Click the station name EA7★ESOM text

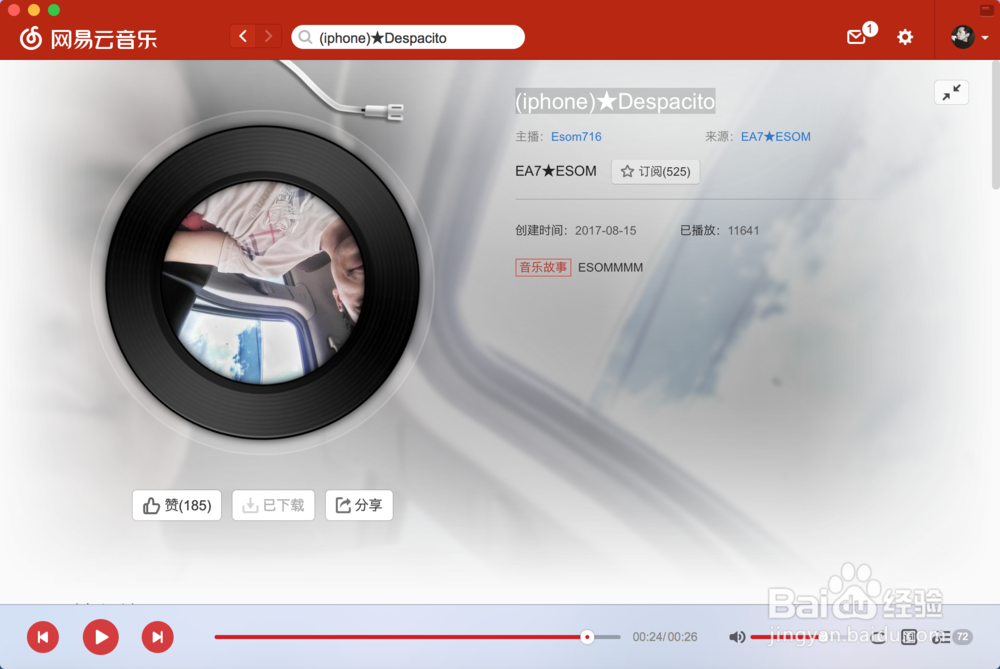pyautogui.click(x=555, y=171)
